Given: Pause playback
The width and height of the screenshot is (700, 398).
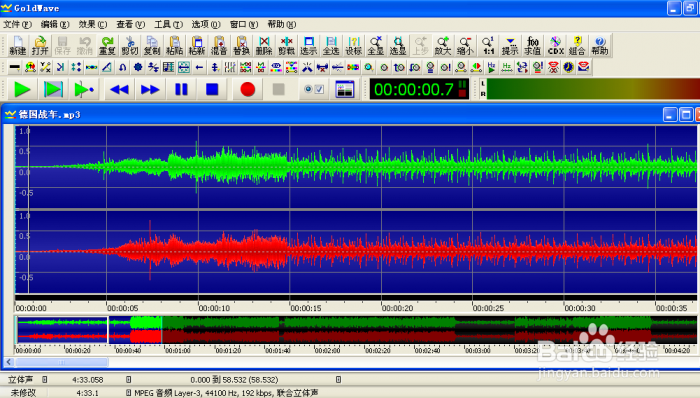Looking at the screenshot, I should [181, 90].
